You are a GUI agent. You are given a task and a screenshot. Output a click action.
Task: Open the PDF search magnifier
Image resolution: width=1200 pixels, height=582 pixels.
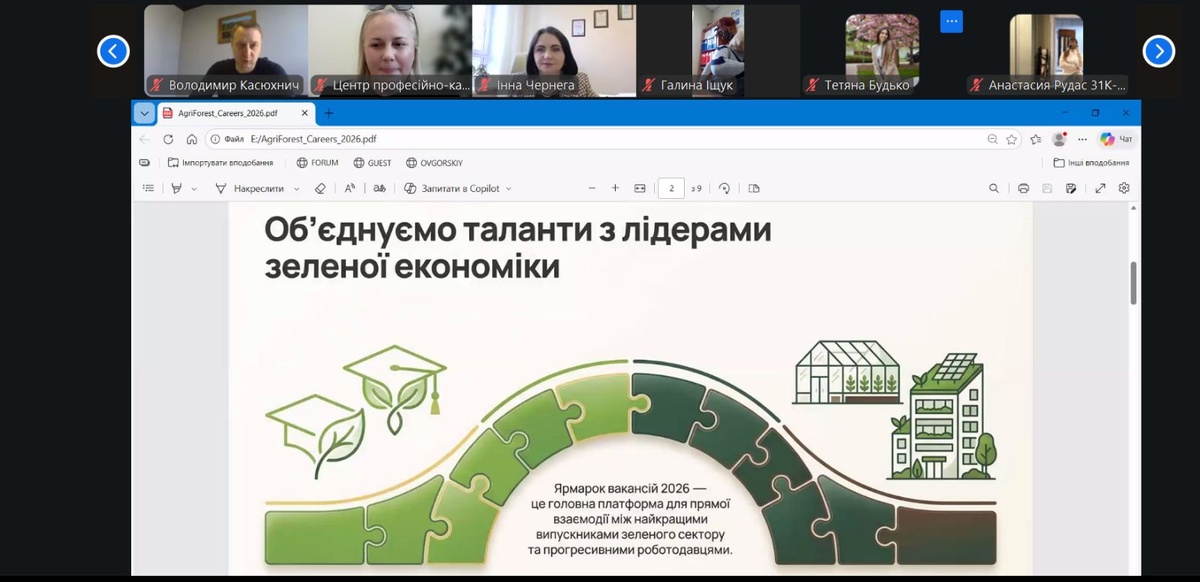pyautogui.click(x=994, y=188)
